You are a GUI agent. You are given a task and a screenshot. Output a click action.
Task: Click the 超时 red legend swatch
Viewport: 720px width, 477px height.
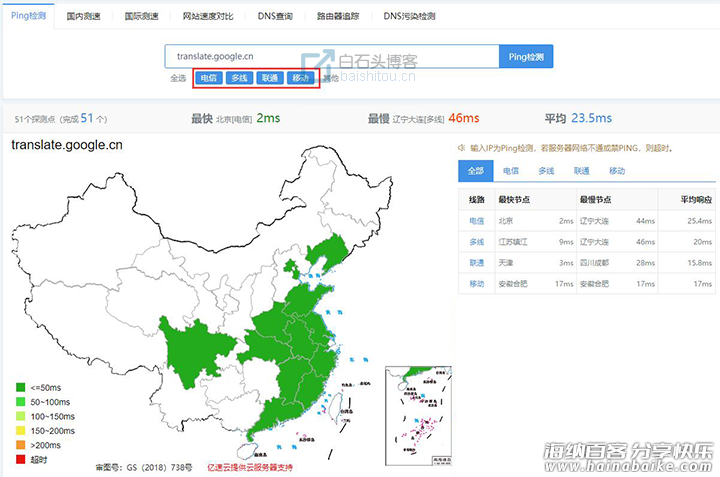21,459
